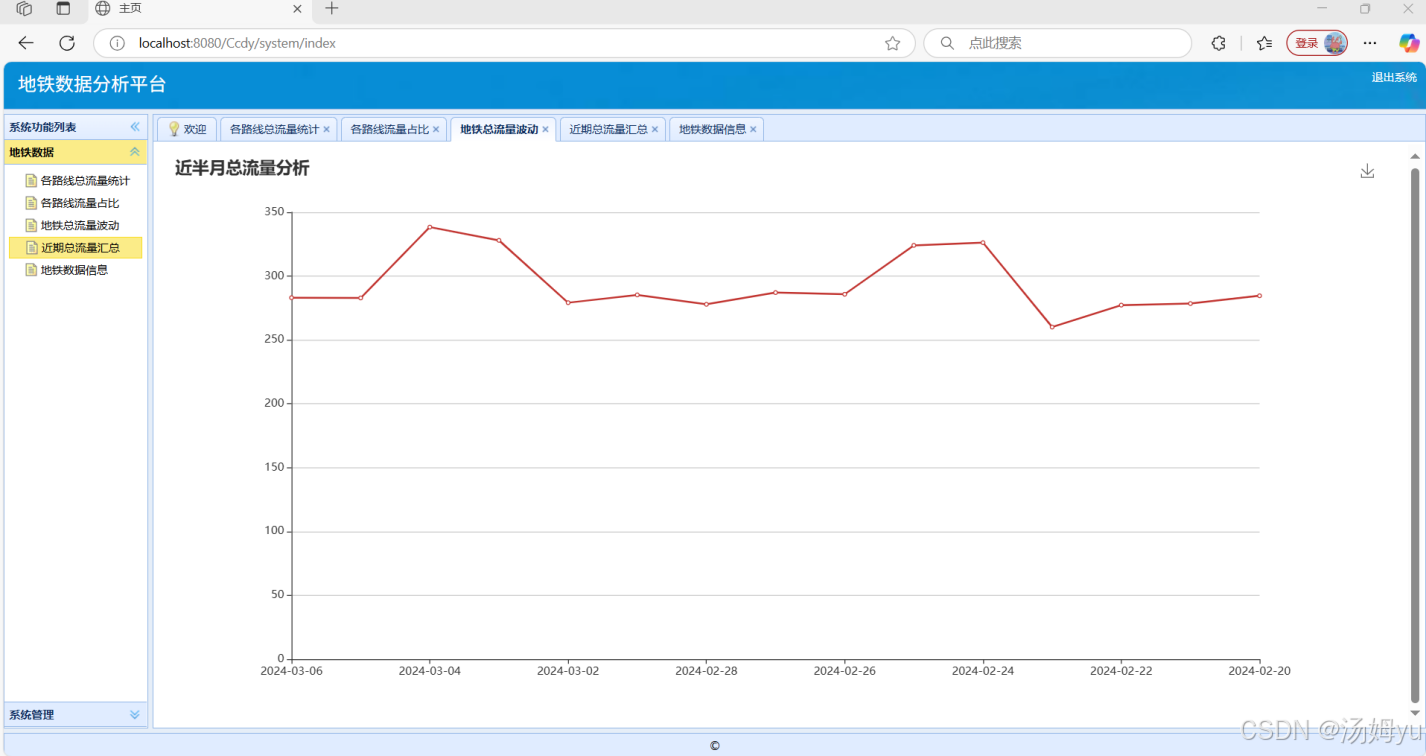Click the scroll down arrow of chart panel
The image size is (1426, 756).
tap(1415, 713)
